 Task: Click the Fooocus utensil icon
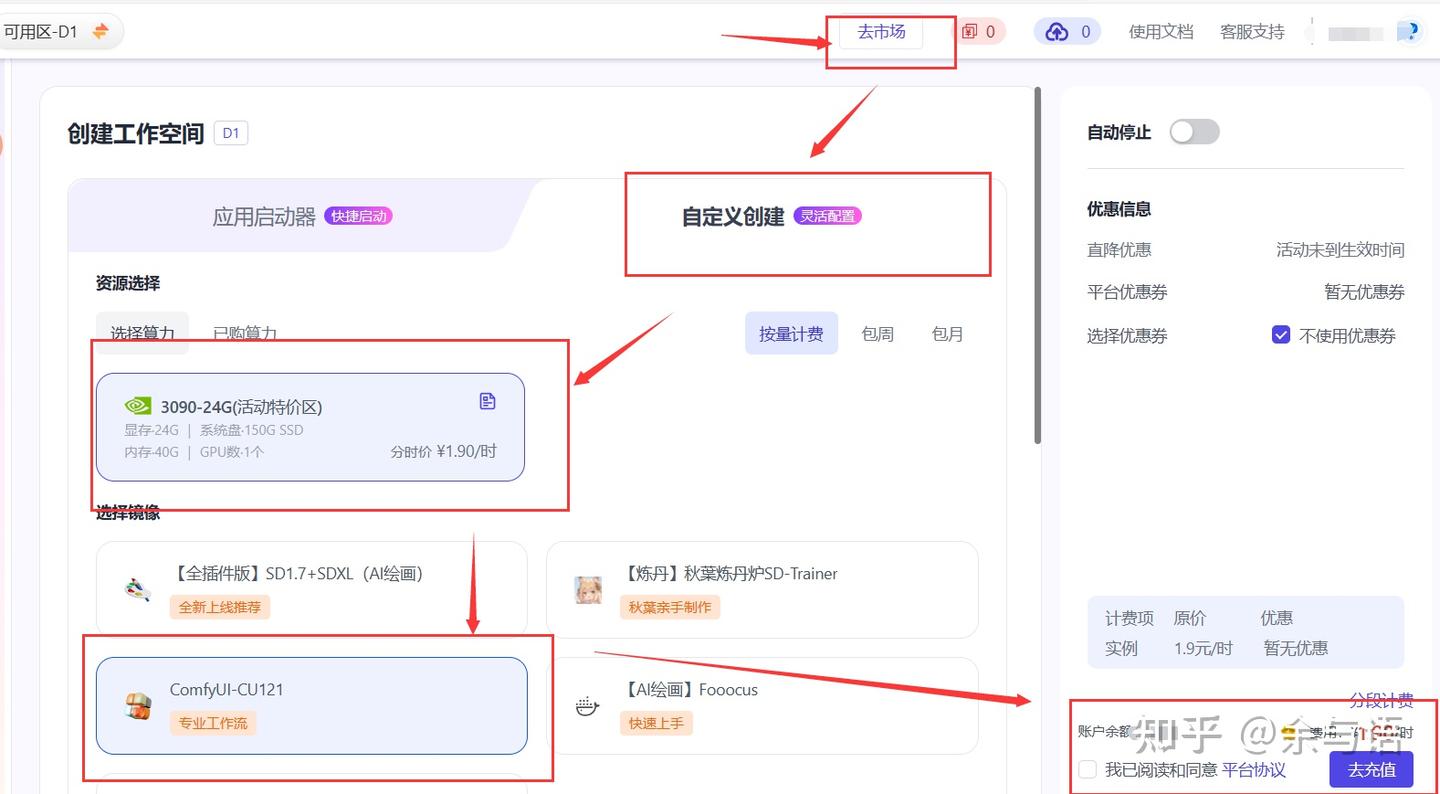pos(588,706)
